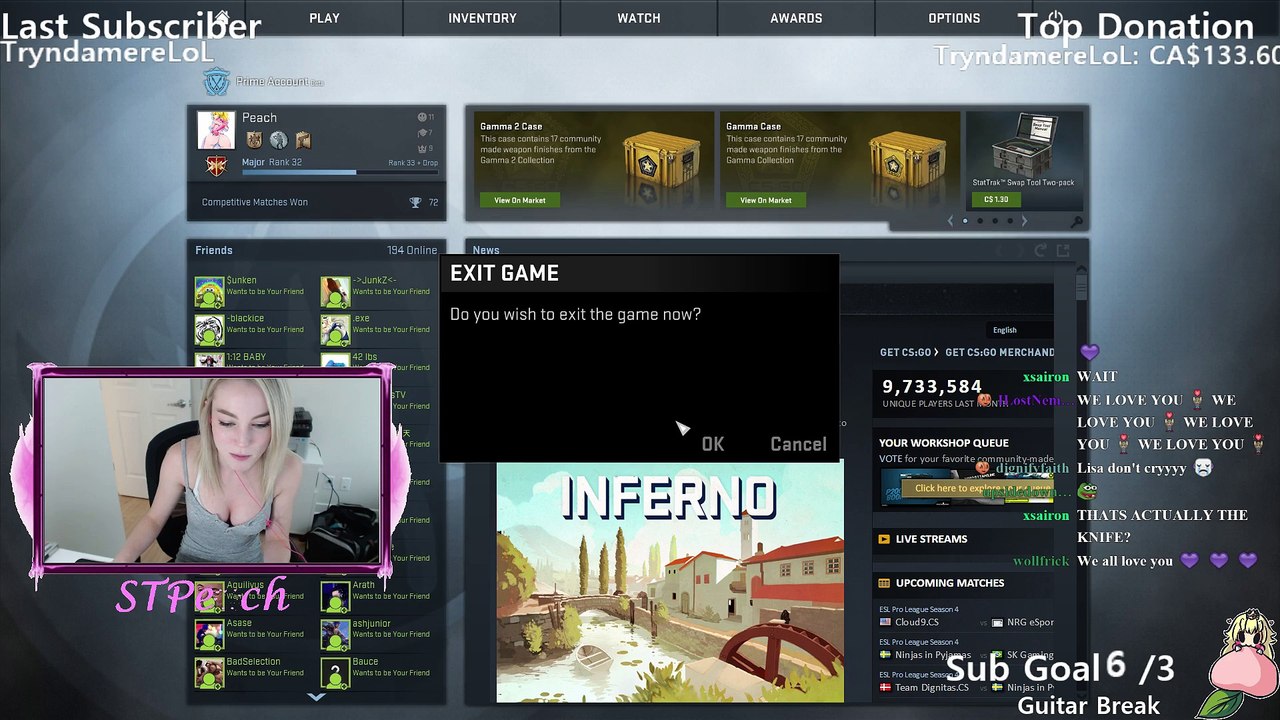1280x720 pixels.
Task: Click the Inferno news image
Action: coord(670,582)
